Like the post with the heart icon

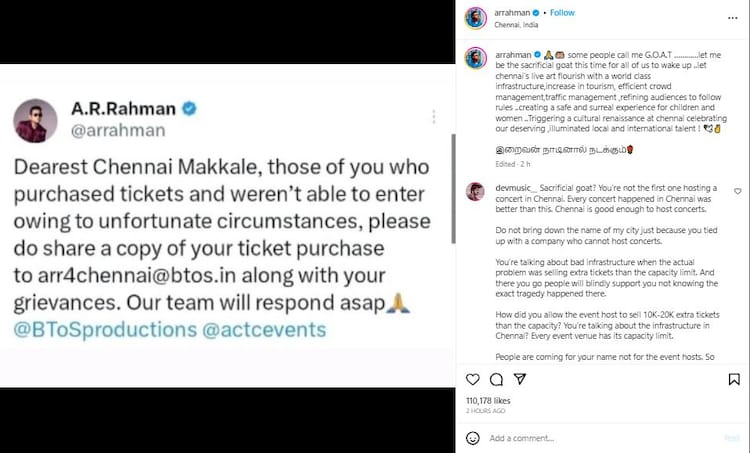(472, 380)
